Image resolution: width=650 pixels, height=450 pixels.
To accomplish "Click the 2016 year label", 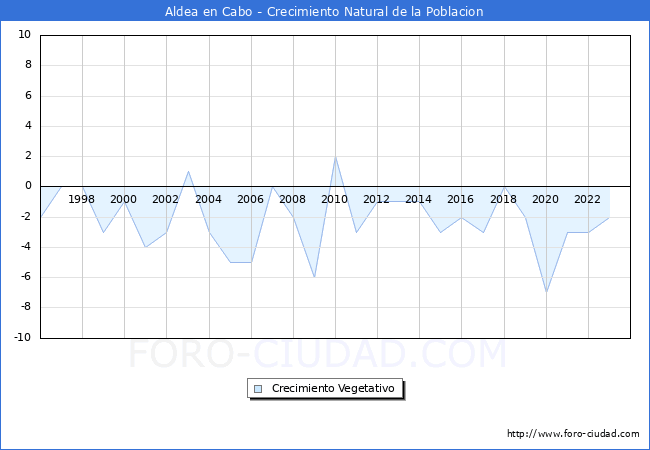I will click(x=461, y=199).
